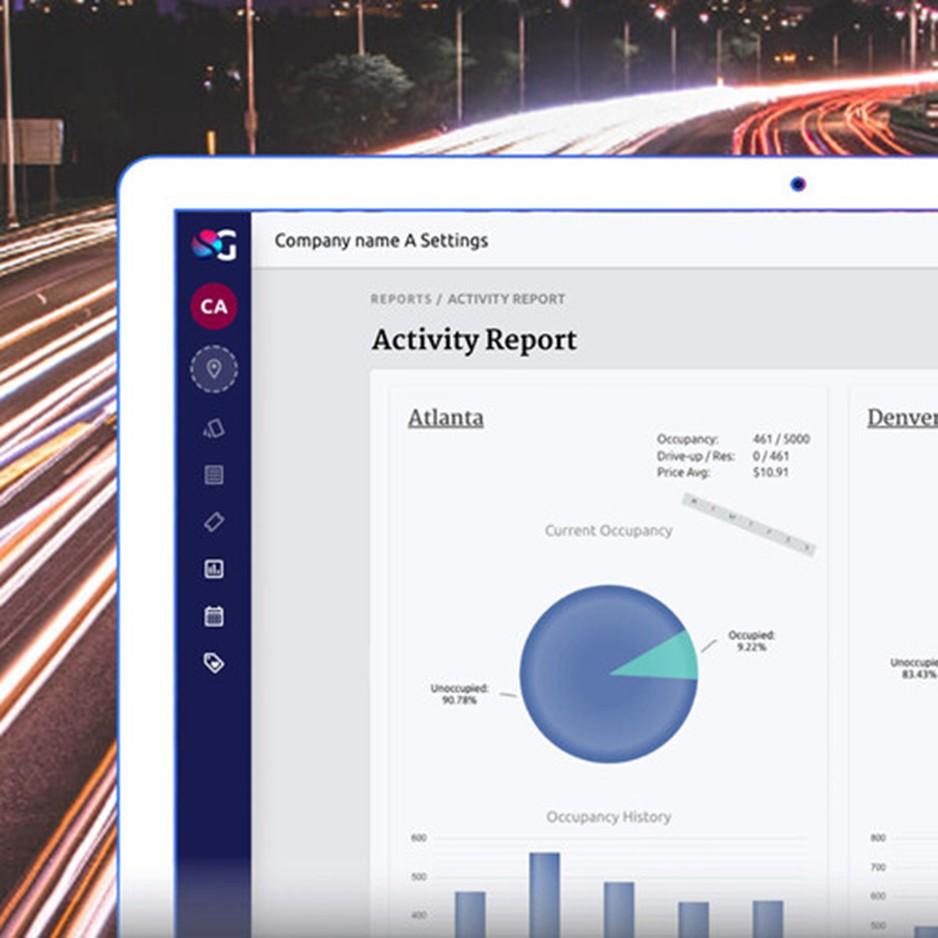Open the calendar icon in the sidebar
Image resolution: width=938 pixels, height=938 pixels.
click(x=214, y=615)
